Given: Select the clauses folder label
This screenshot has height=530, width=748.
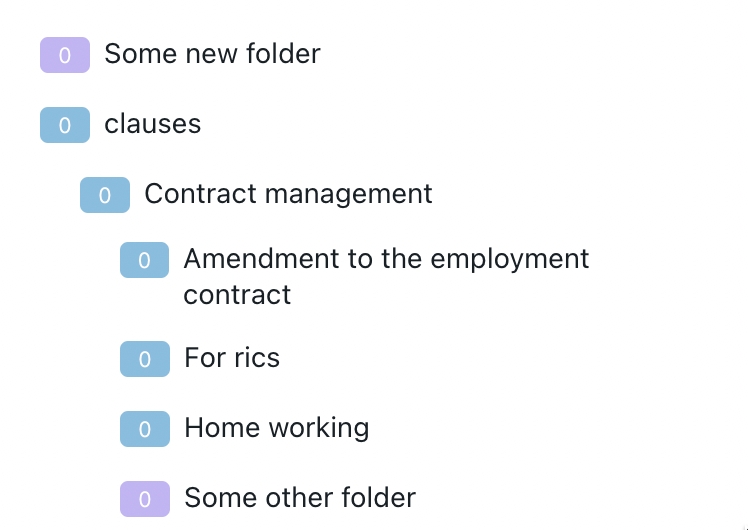Looking at the screenshot, I should [x=153, y=124].
